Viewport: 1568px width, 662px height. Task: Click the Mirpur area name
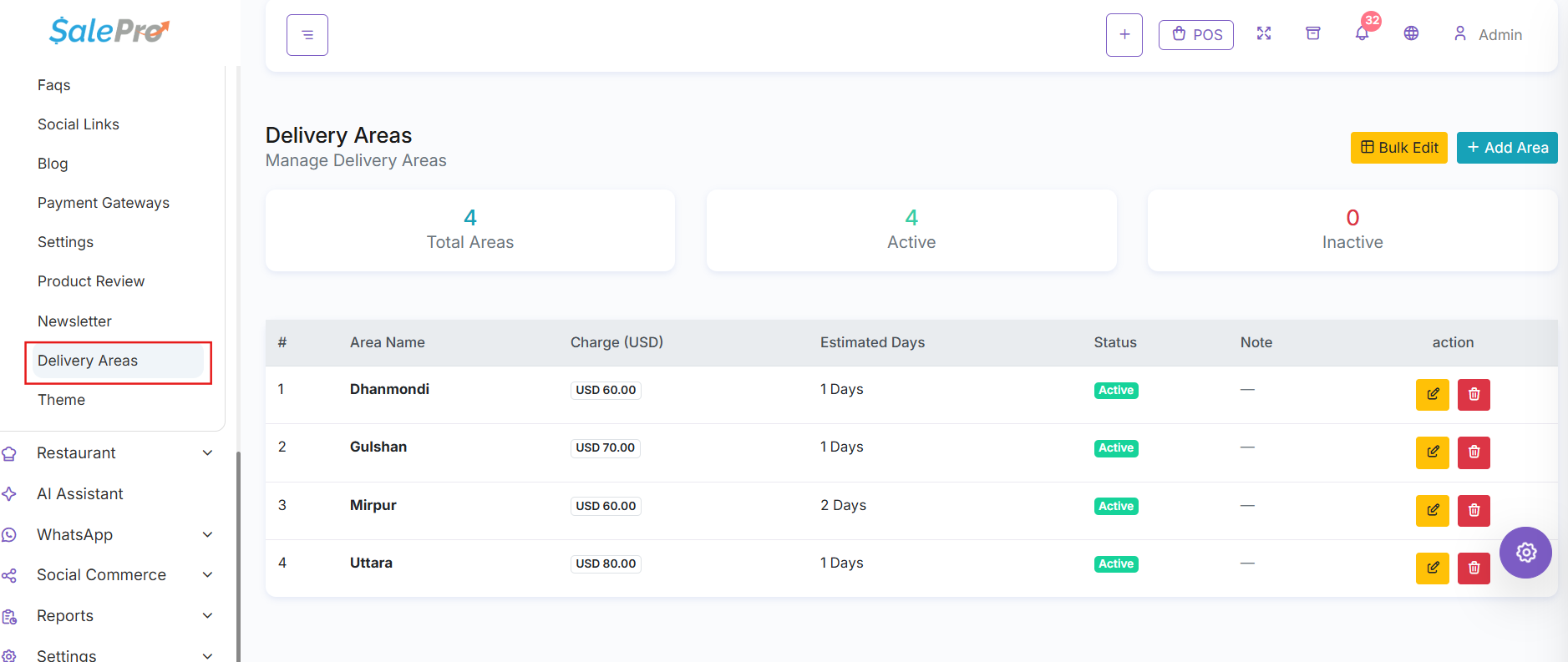[x=373, y=505]
